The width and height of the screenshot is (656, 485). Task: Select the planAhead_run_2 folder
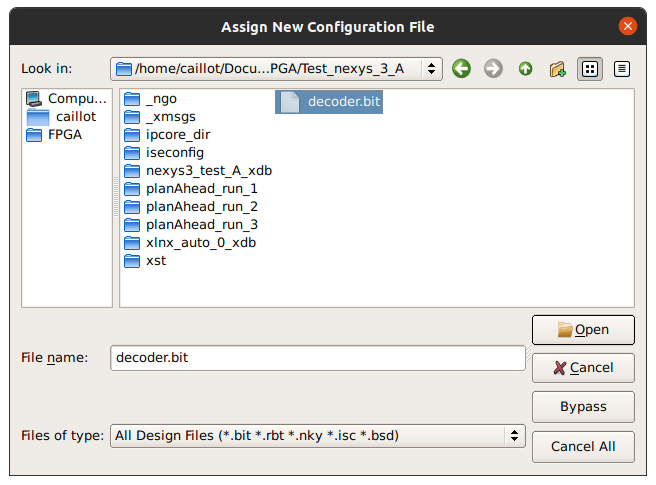point(191,207)
